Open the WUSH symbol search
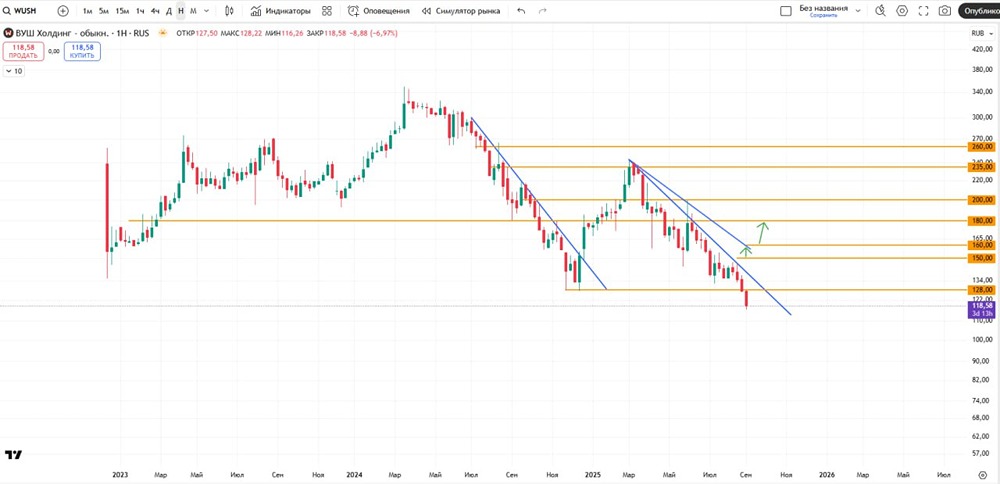The height and width of the screenshot is (484, 1000). (x=19, y=11)
